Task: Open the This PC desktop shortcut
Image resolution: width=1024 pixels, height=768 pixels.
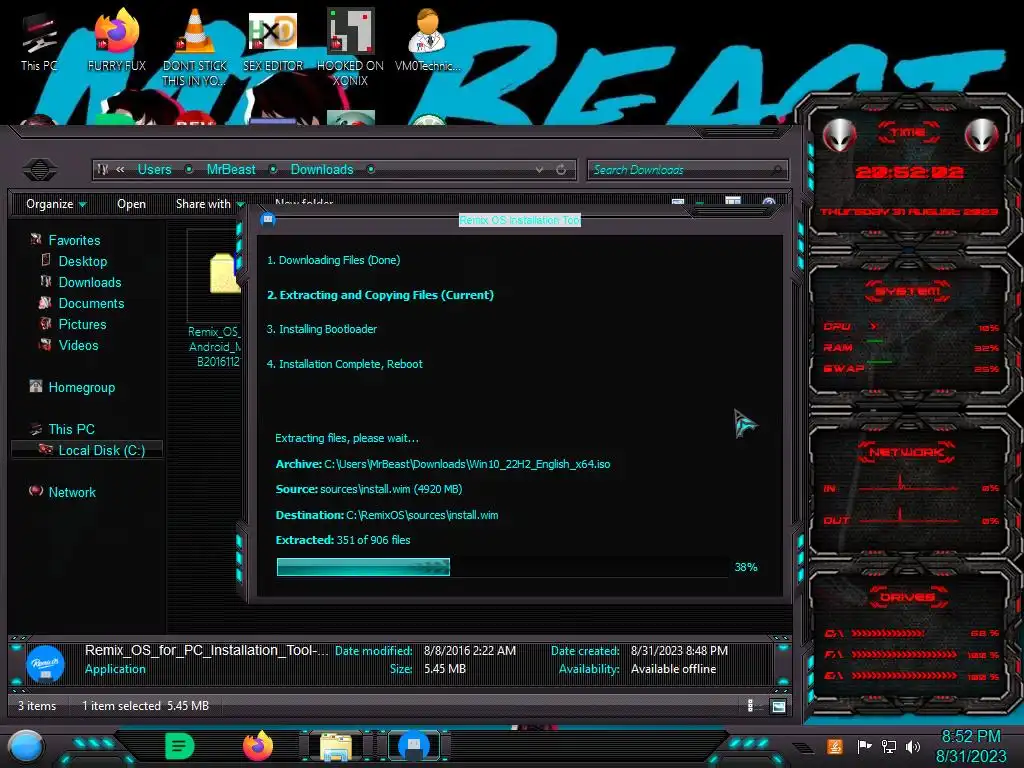Action: [39, 40]
